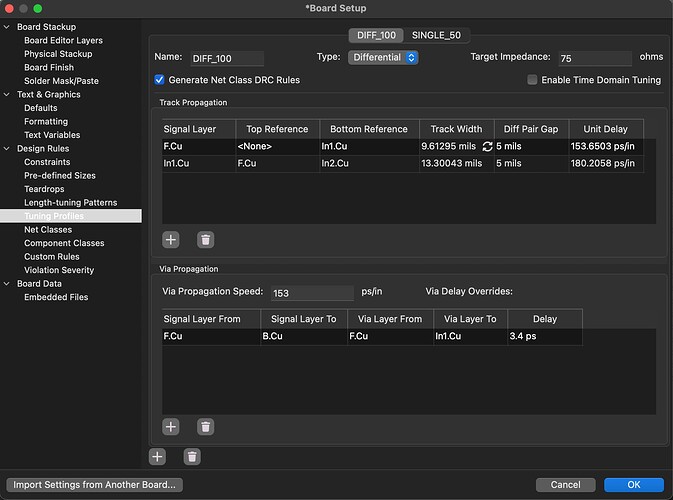Click Import Settings from Another Board
673x500 pixels.
[x=95, y=485]
